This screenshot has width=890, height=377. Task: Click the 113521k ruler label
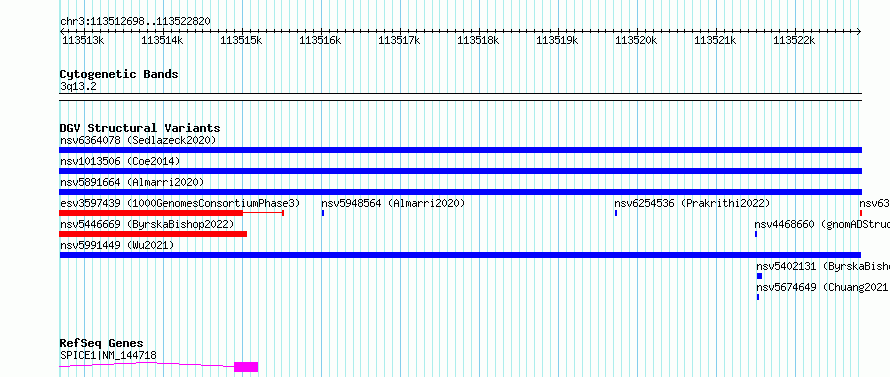[x=715, y=40]
